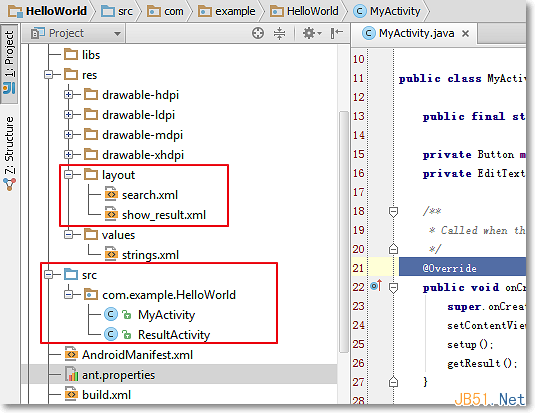Image resolution: width=535 pixels, height=413 pixels.
Task: Click the com.example.HelloWorld package icon
Action: click(x=91, y=294)
